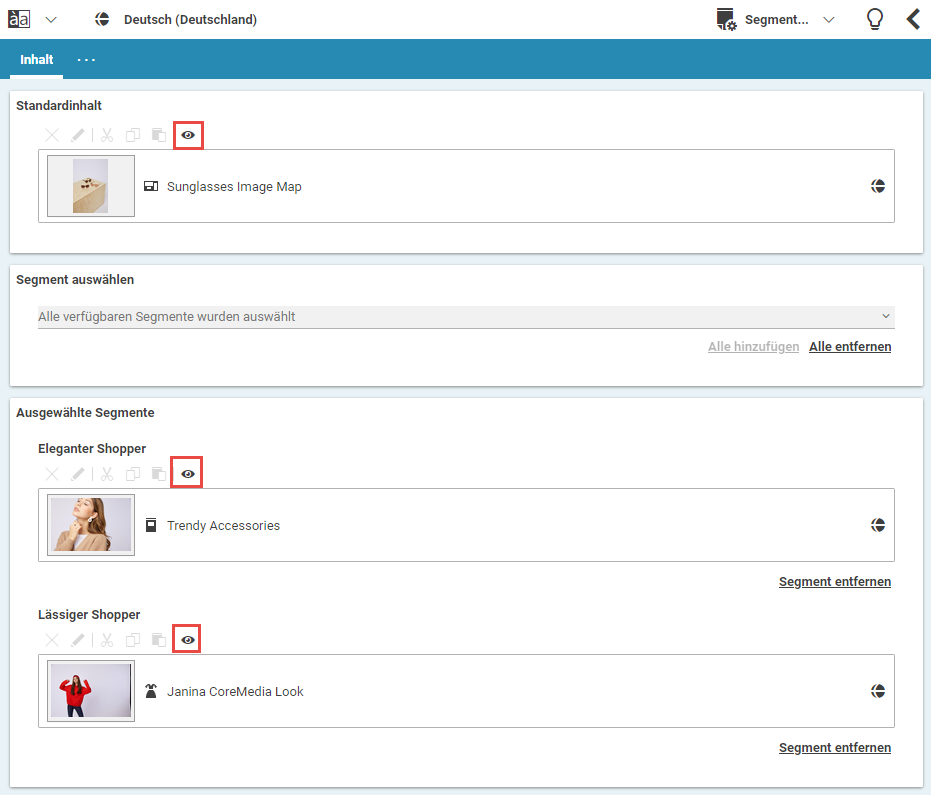Remove Eleganter Shopper via Segment entfernen link

[x=835, y=581]
